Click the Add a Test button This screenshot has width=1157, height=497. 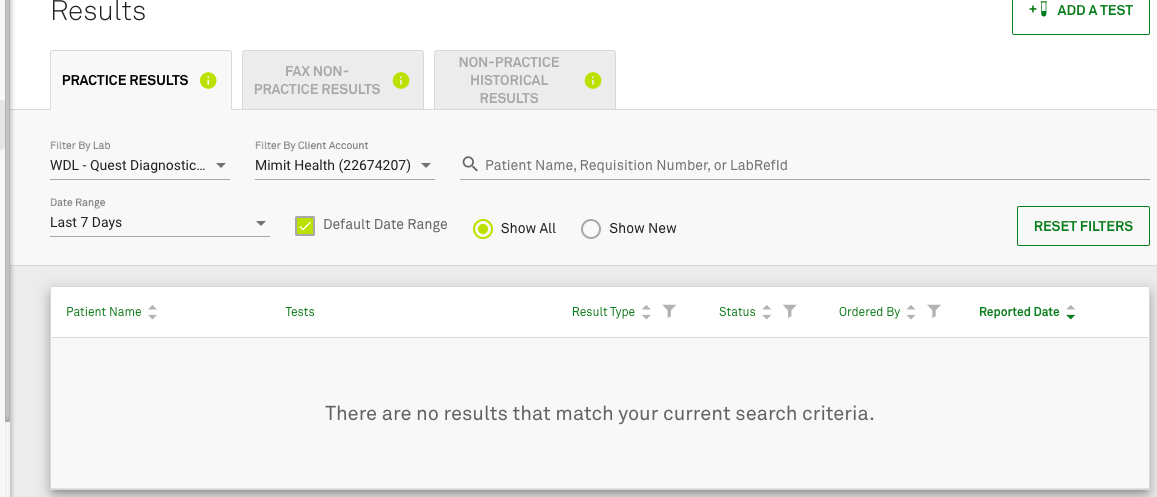click(1081, 11)
